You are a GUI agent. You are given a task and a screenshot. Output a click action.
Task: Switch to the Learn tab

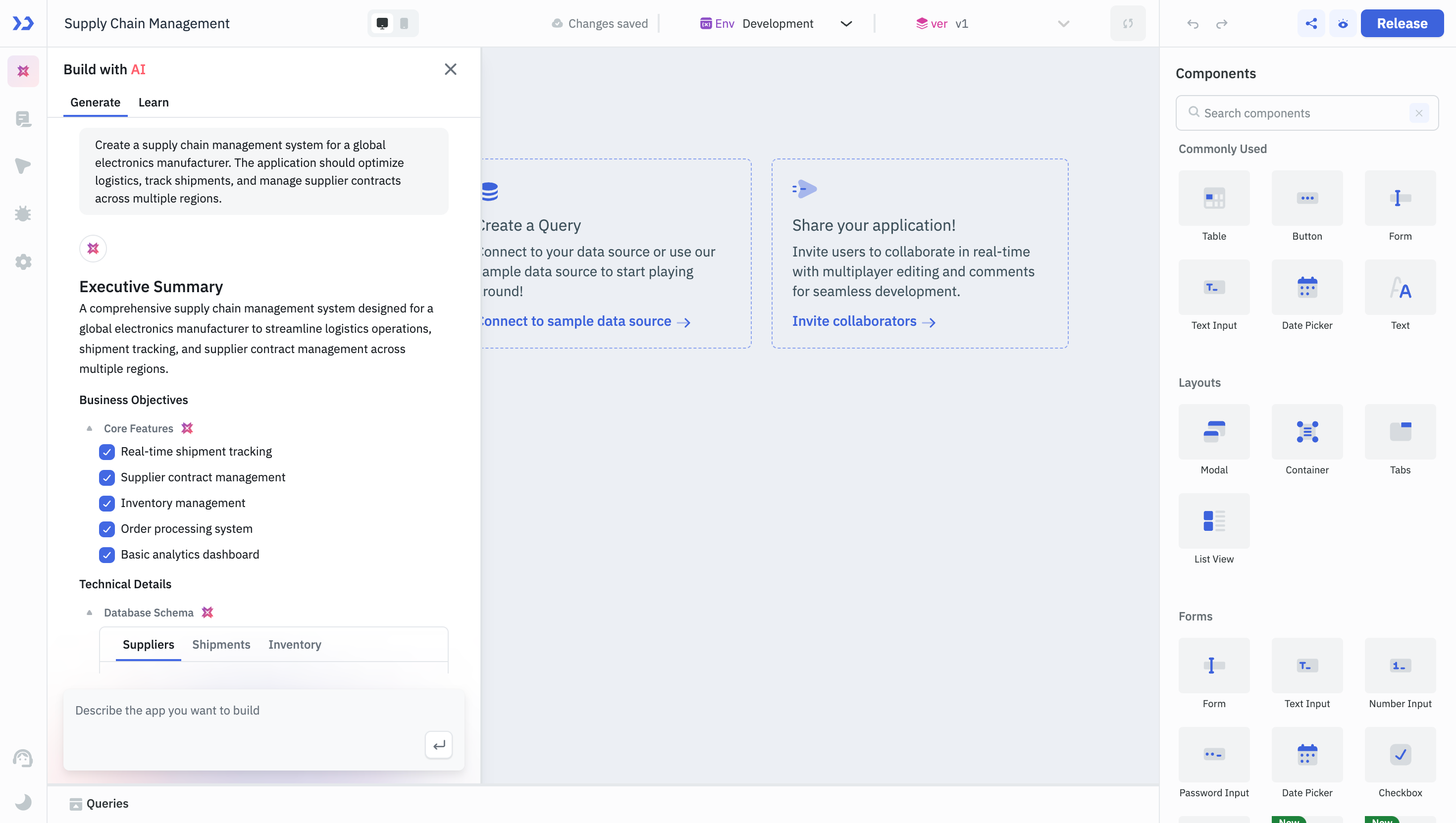click(153, 103)
